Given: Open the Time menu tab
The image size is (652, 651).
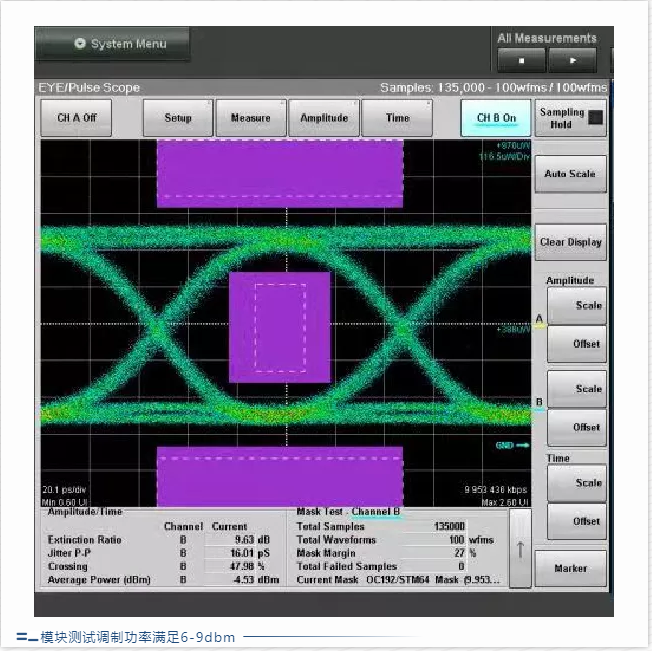Looking at the screenshot, I should pos(398,118).
